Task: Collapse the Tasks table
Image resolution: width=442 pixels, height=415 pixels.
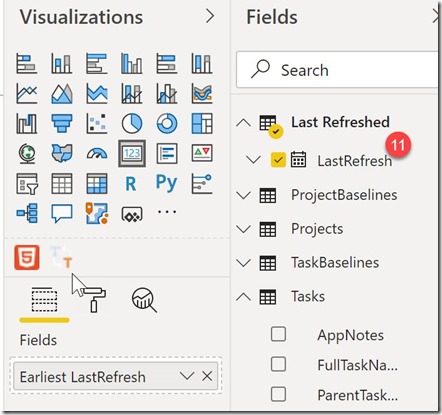Action: pyautogui.click(x=243, y=296)
